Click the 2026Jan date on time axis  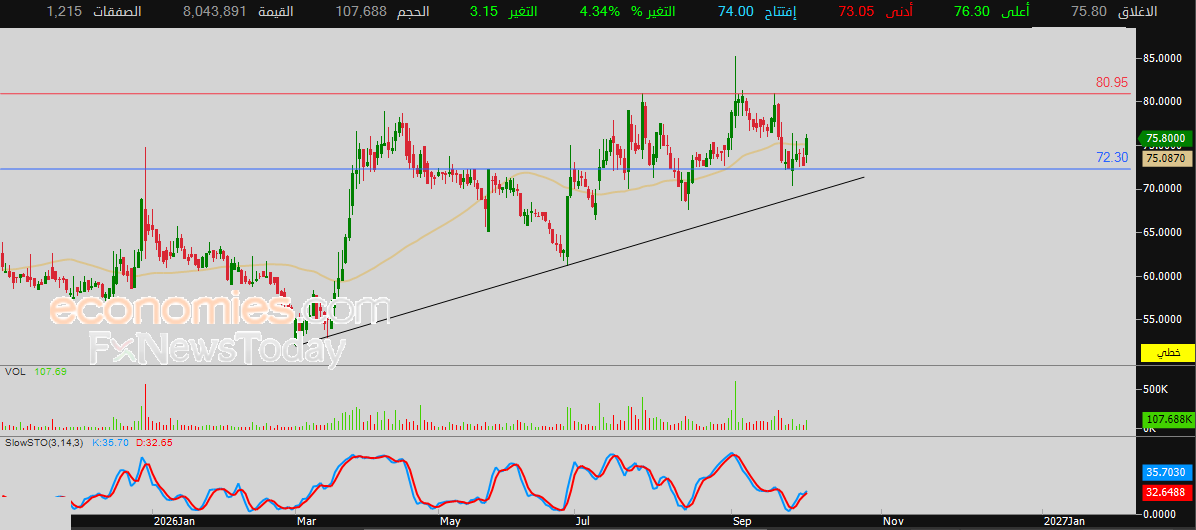(175, 522)
